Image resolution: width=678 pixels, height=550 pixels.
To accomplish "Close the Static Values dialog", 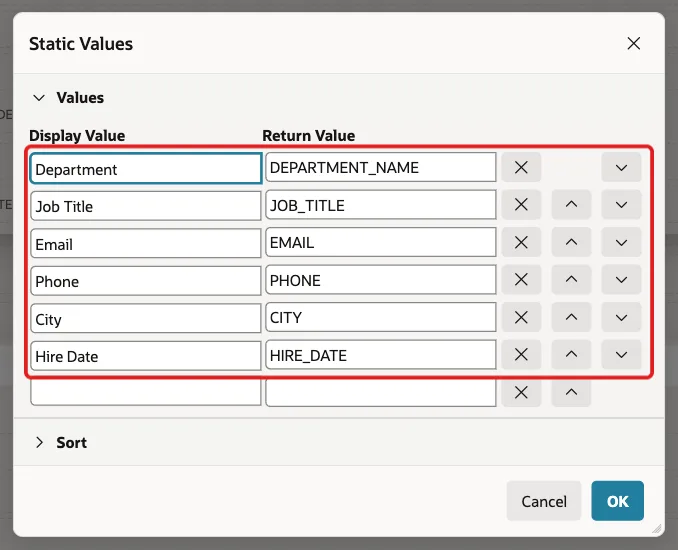I will (x=633, y=43).
